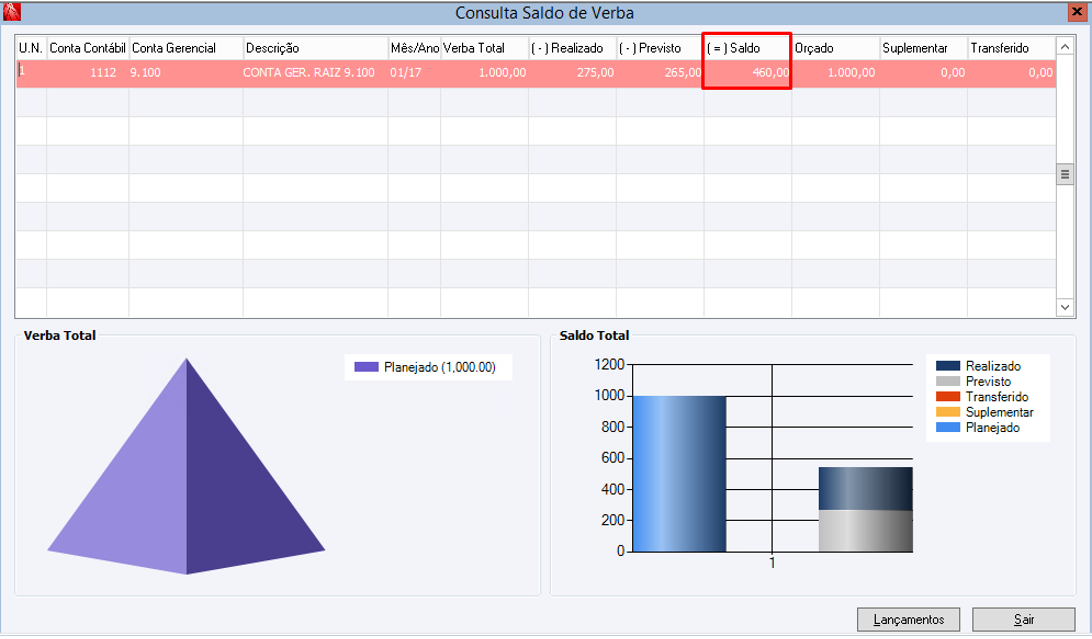Click the Descrição column header
The image size is (1092, 639).
315,48
